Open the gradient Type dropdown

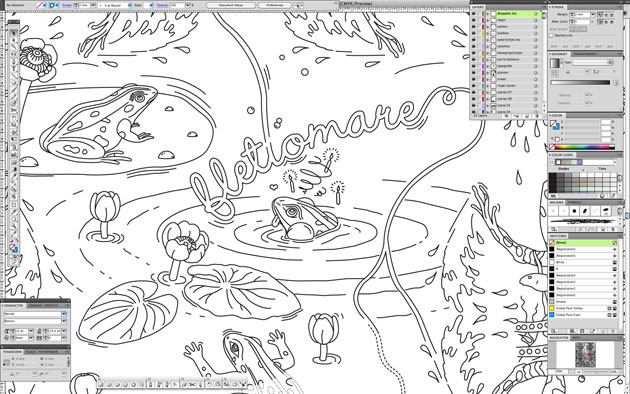(x=593, y=63)
